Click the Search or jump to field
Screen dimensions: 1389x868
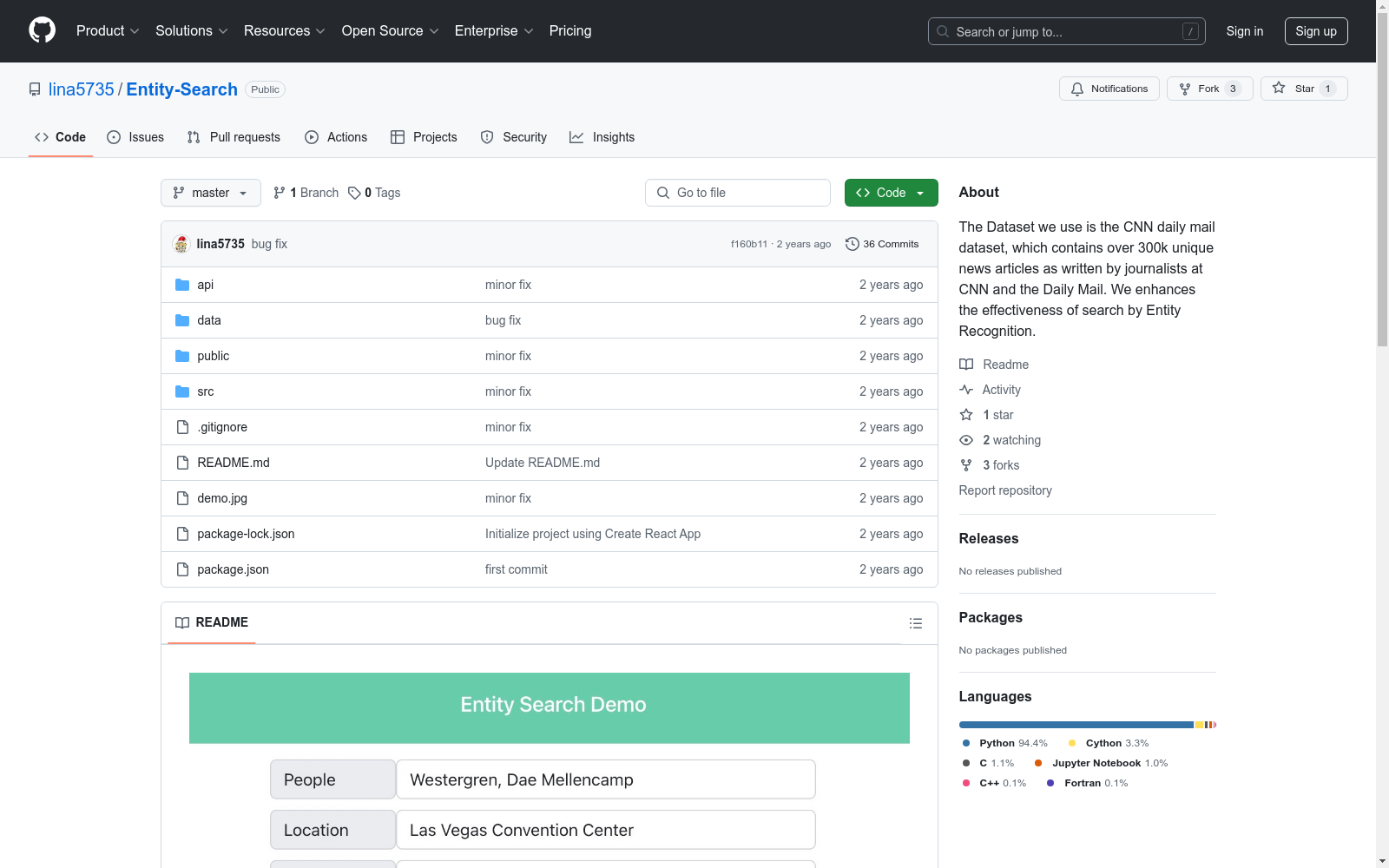1067,31
